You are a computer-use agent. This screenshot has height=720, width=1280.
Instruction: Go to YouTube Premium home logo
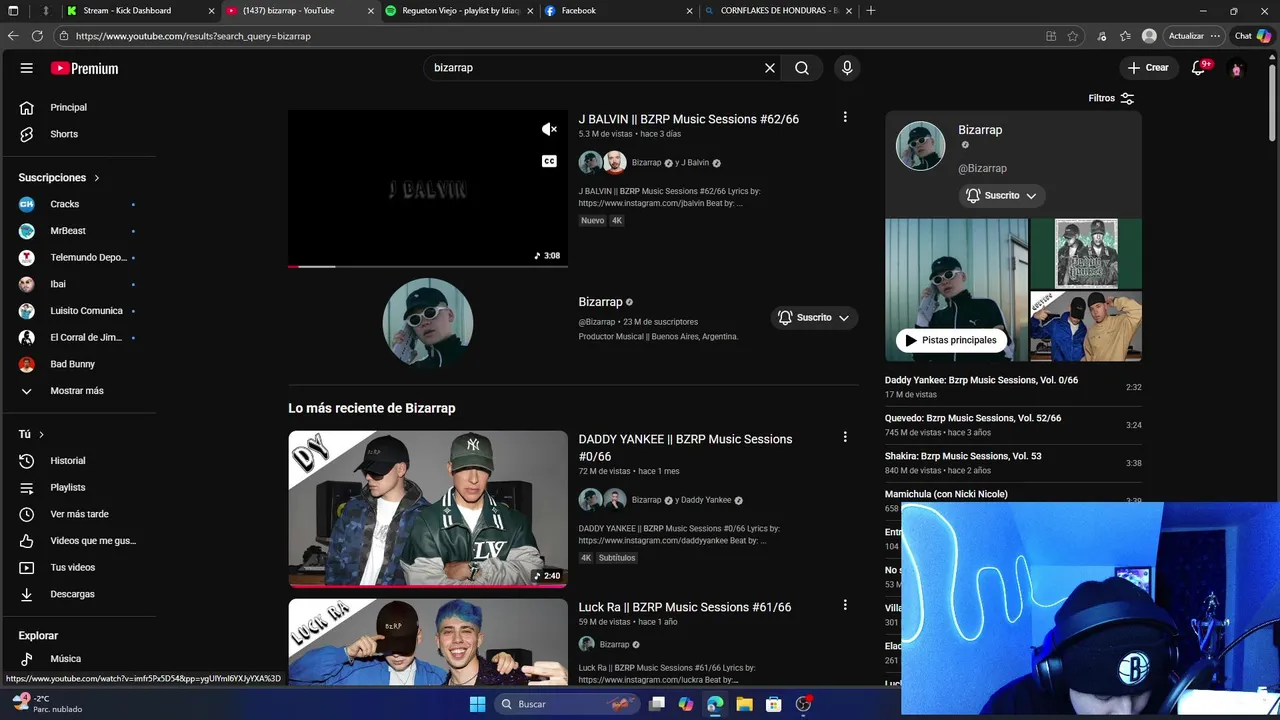[x=84, y=68]
